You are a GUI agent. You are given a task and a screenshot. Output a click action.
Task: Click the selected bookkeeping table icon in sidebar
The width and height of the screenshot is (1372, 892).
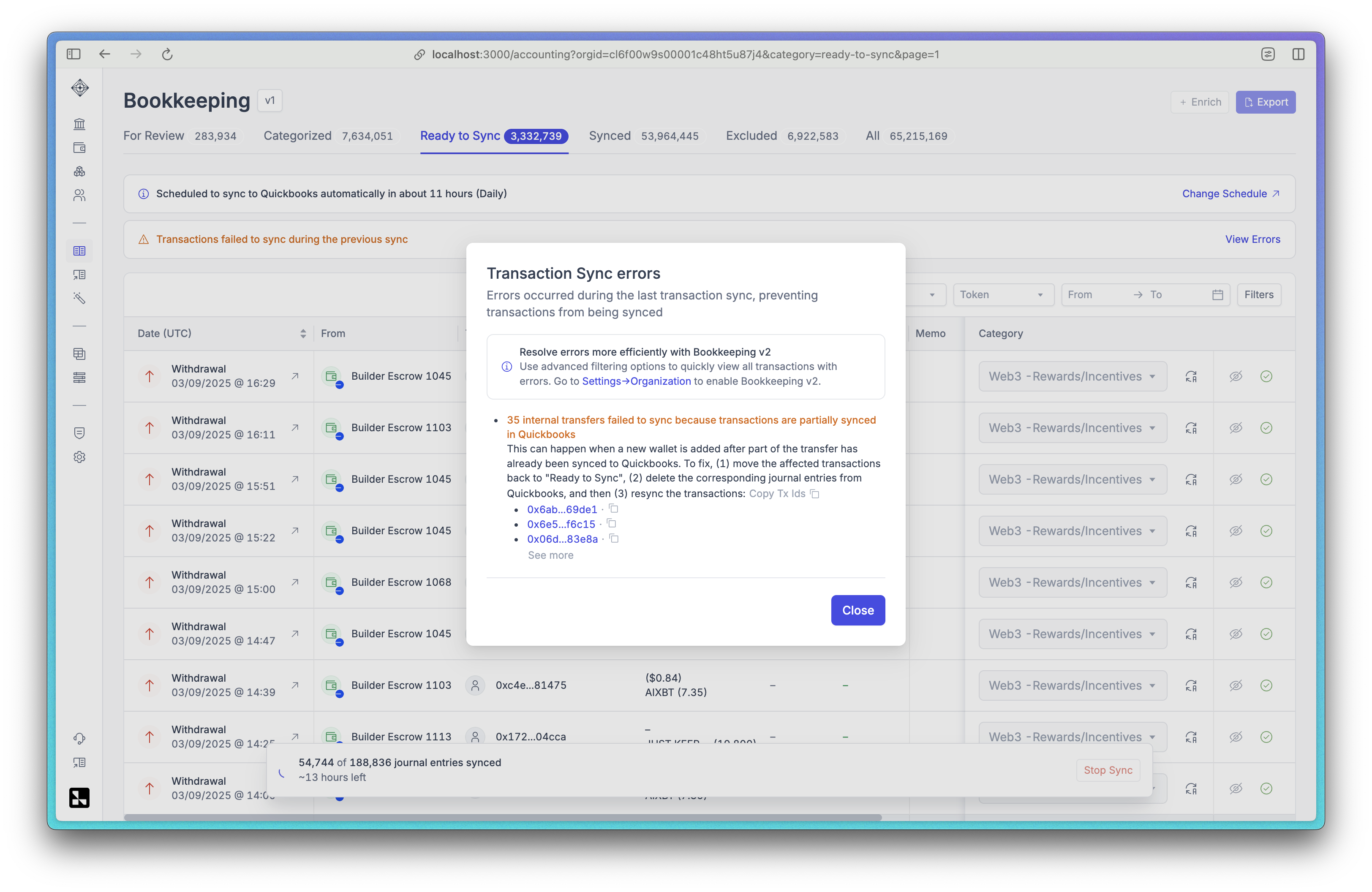tap(79, 251)
